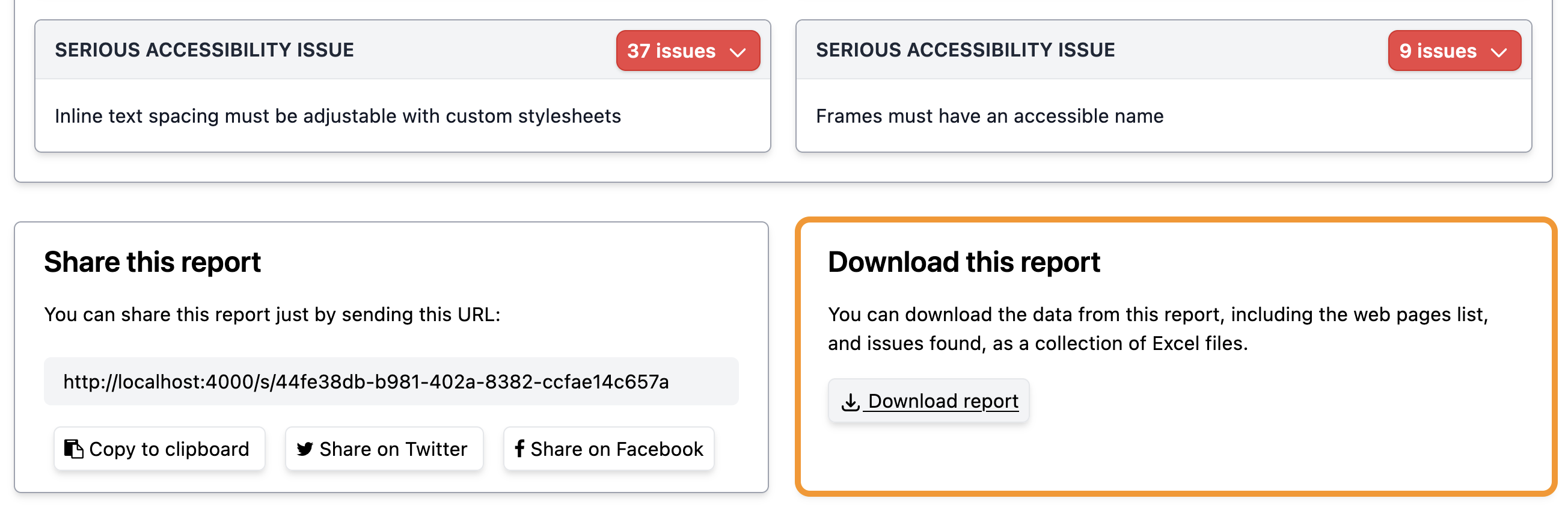Click left 'SERIOUS ACCESSIBILITY ISSUE' header

click(204, 50)
